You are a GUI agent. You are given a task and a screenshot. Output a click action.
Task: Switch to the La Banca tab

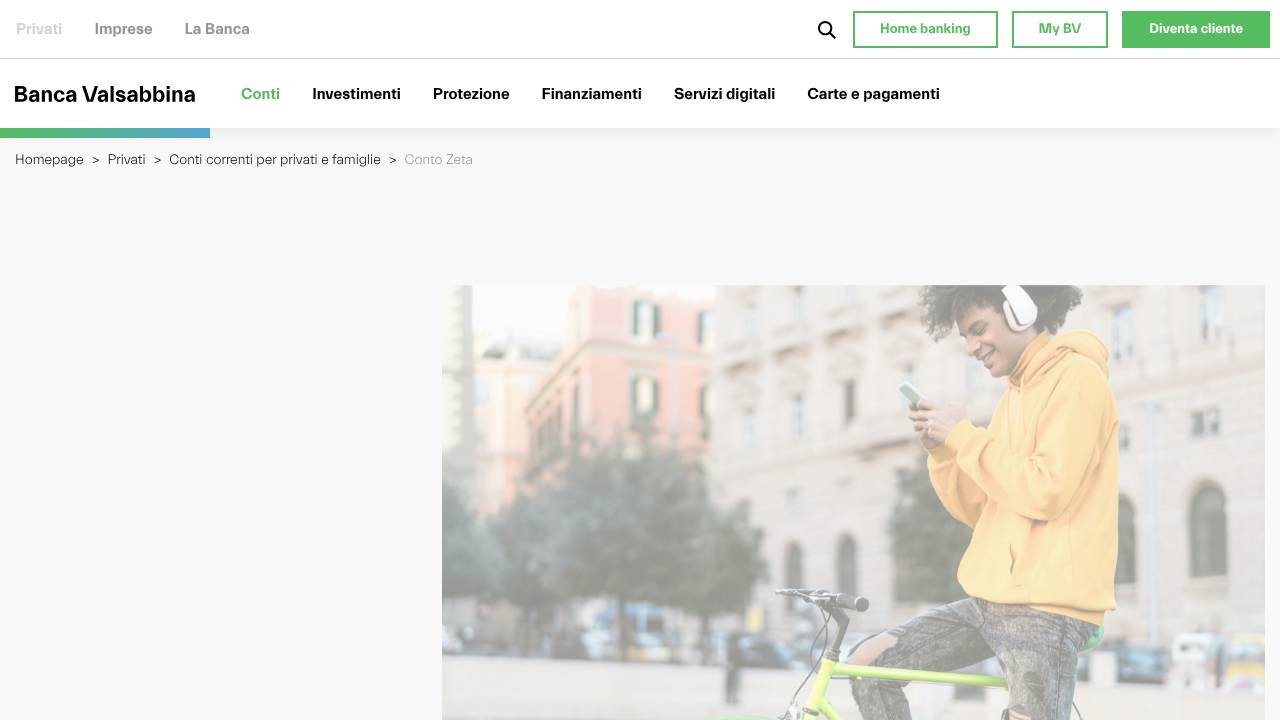(x=217, y=29)
